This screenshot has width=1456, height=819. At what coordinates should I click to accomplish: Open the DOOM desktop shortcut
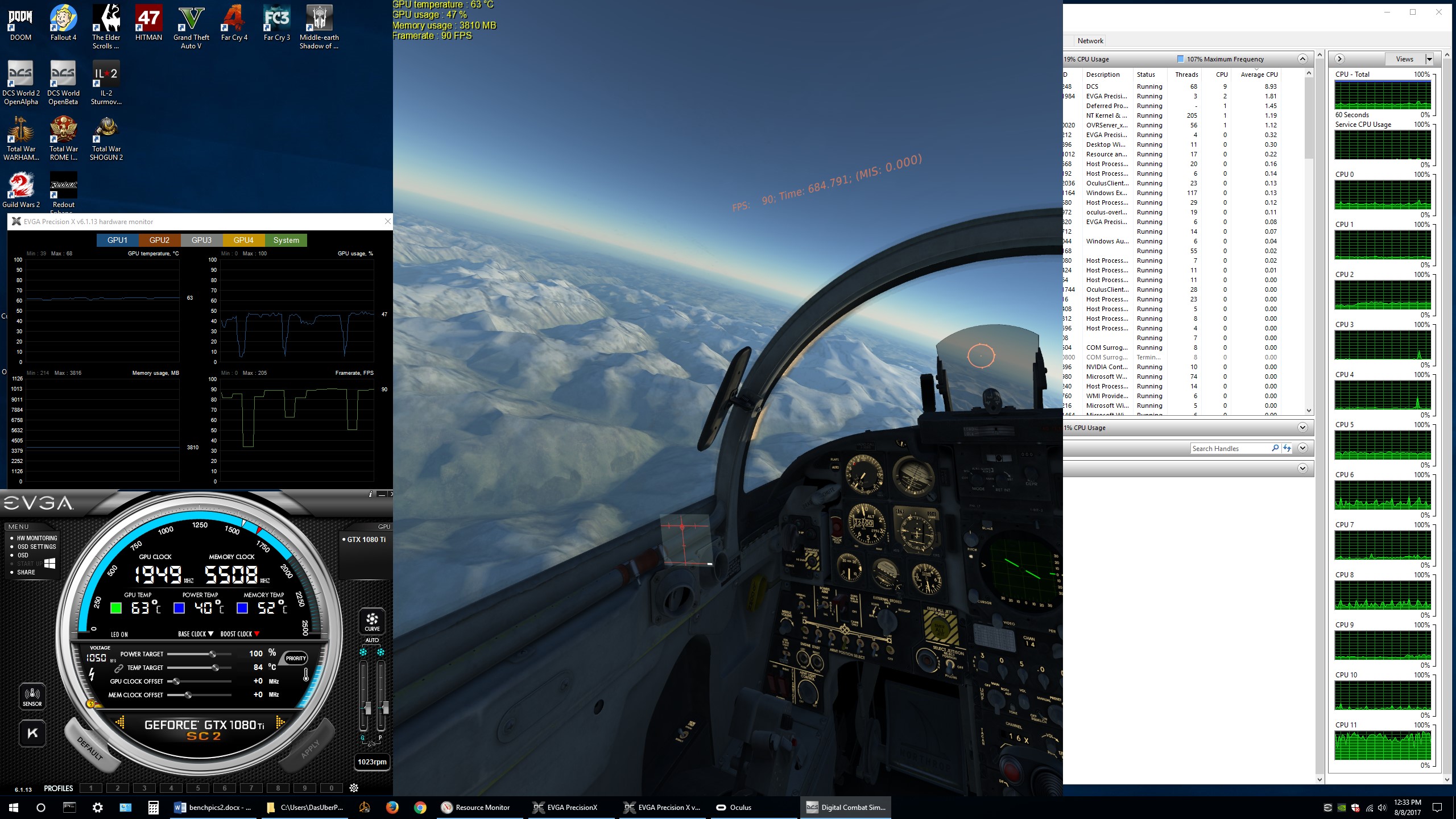tap(20, 23)
